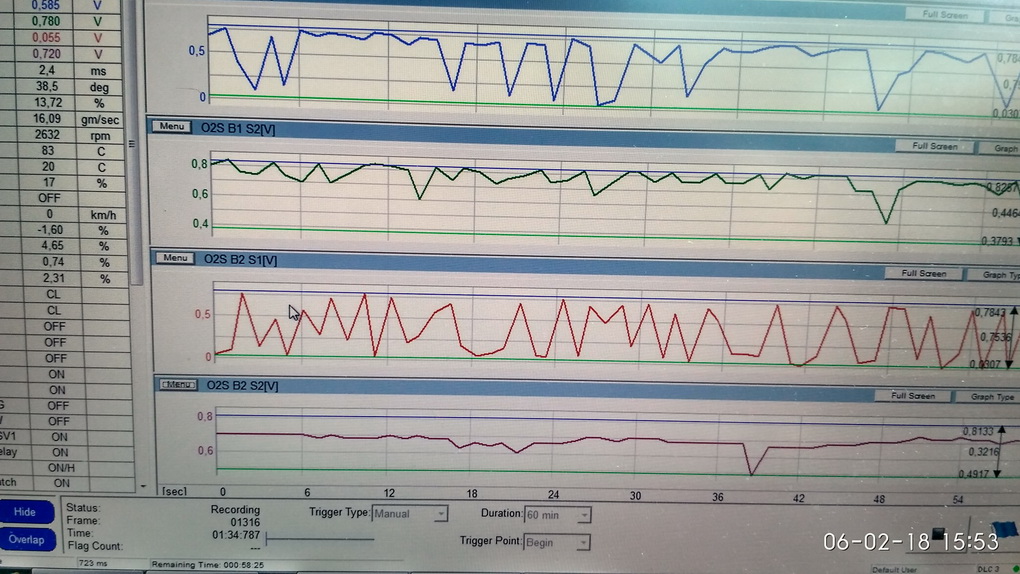The width and height of the screenshot is (1020, 574).
Task: Open Menu for O2S B2 S1 graph
Action: pyautogui.click(x=174, y=258)
